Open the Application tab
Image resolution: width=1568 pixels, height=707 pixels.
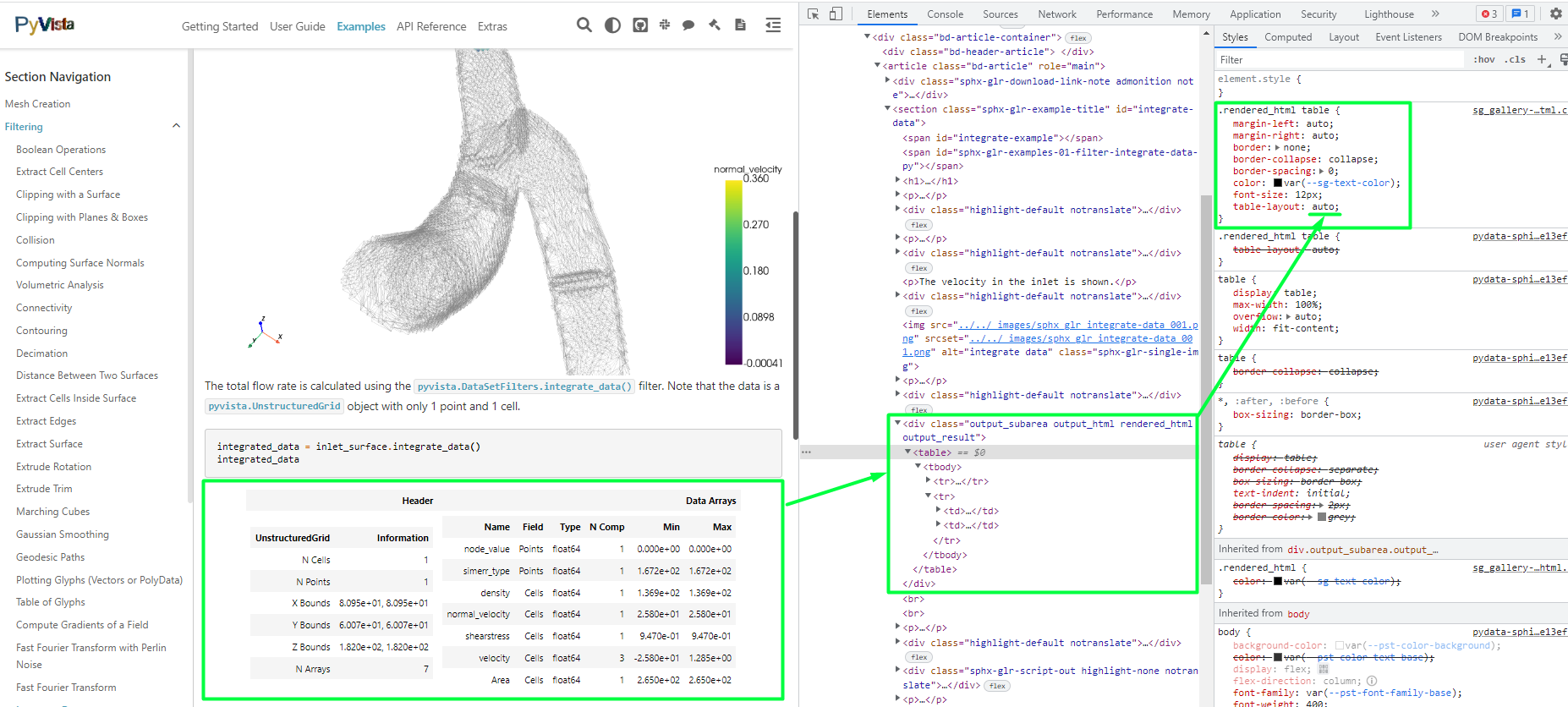click(1255, 14)
